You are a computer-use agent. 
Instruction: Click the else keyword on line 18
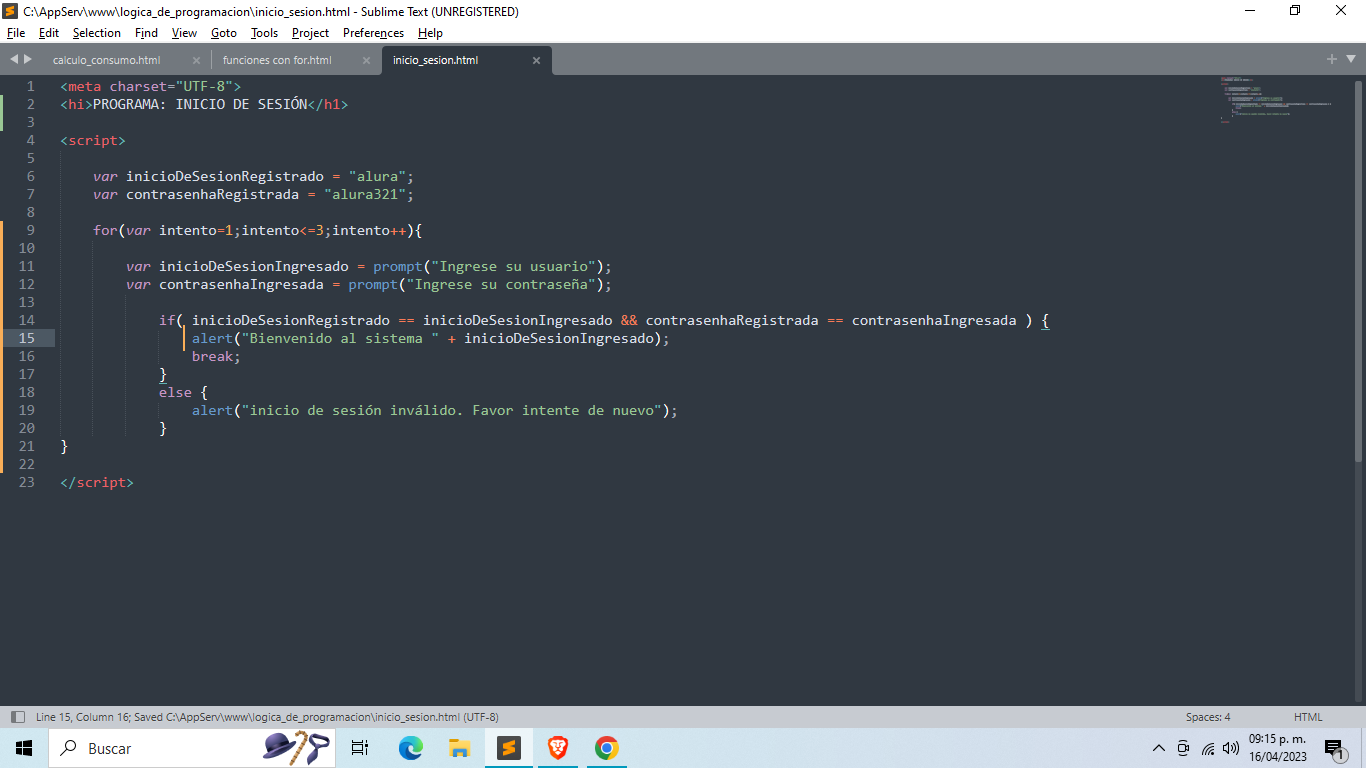click(x=175, y=392)
